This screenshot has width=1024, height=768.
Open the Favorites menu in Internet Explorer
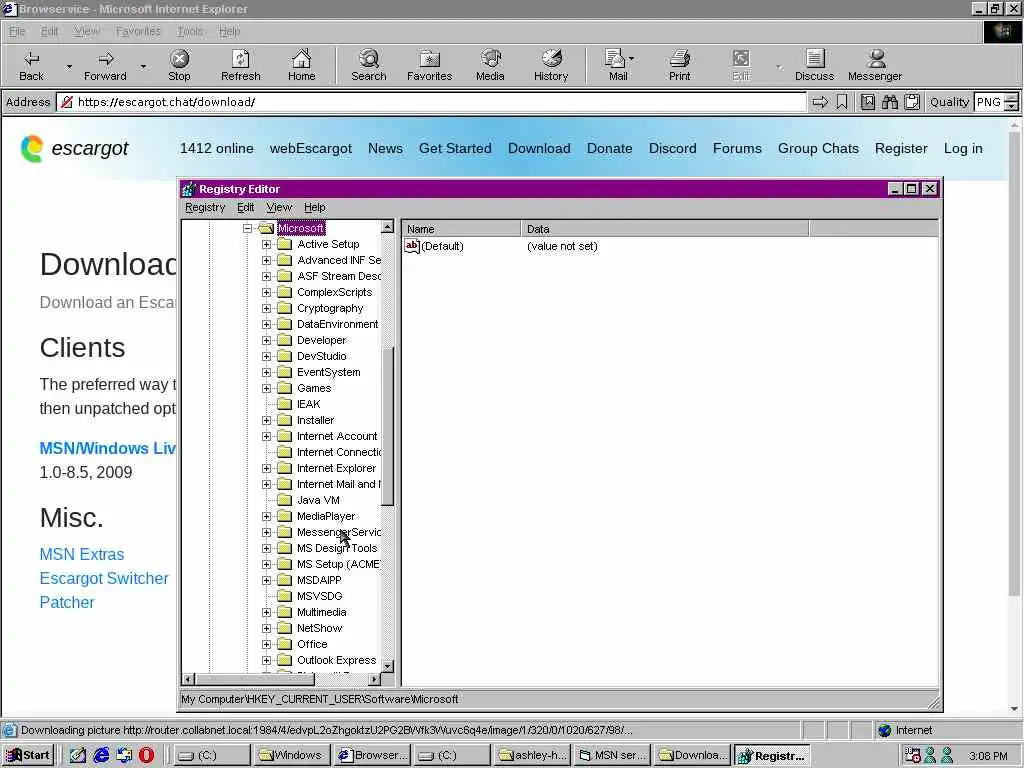point(138,31)
